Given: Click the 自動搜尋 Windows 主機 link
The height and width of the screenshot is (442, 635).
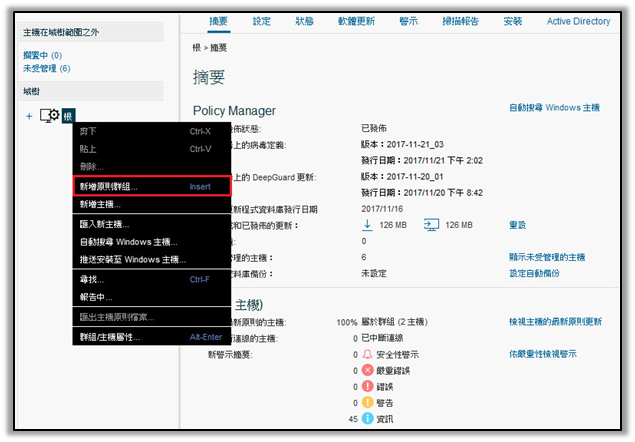Looking at the screenshot, I should [x=554, y=107].
